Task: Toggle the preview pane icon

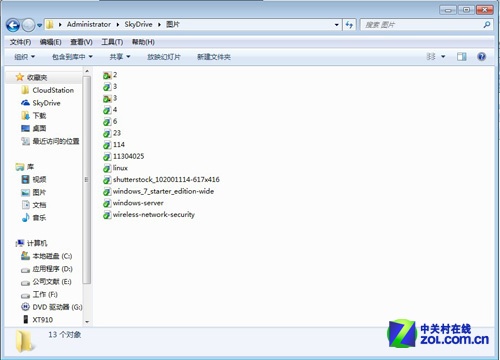Action: [462, 57]
